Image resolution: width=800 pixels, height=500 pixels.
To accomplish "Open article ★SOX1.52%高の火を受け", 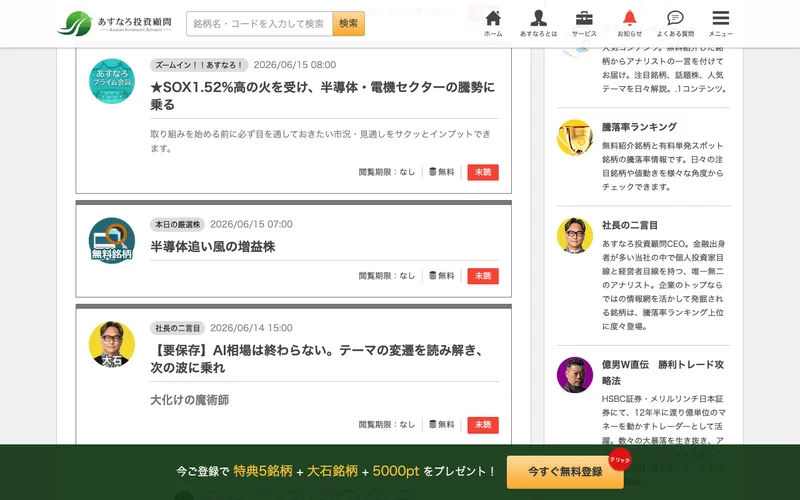I will [x=322, y=96].
